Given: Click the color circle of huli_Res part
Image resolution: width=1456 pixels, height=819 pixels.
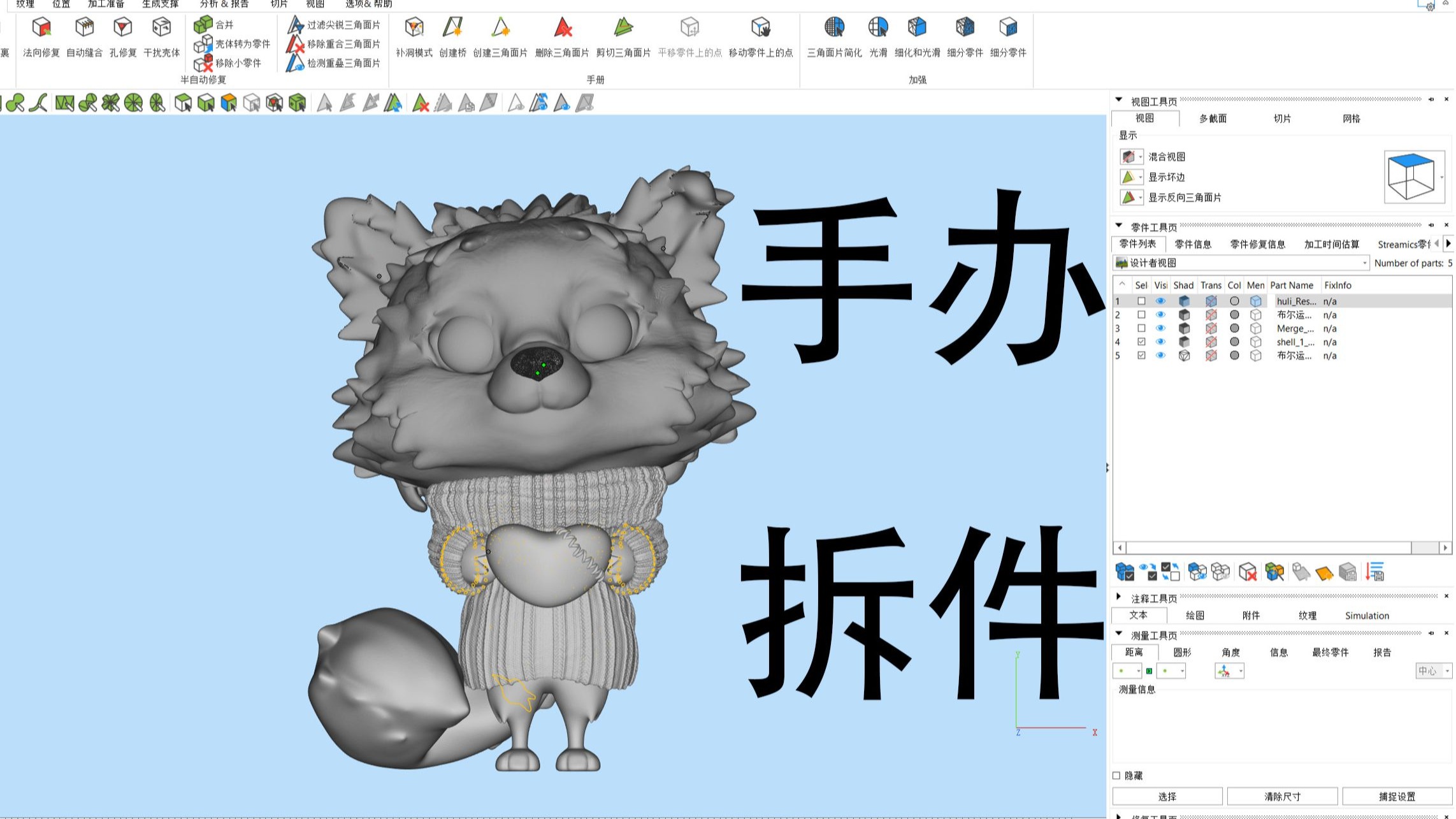Looking at the screenshot, I should [1234, 301].
